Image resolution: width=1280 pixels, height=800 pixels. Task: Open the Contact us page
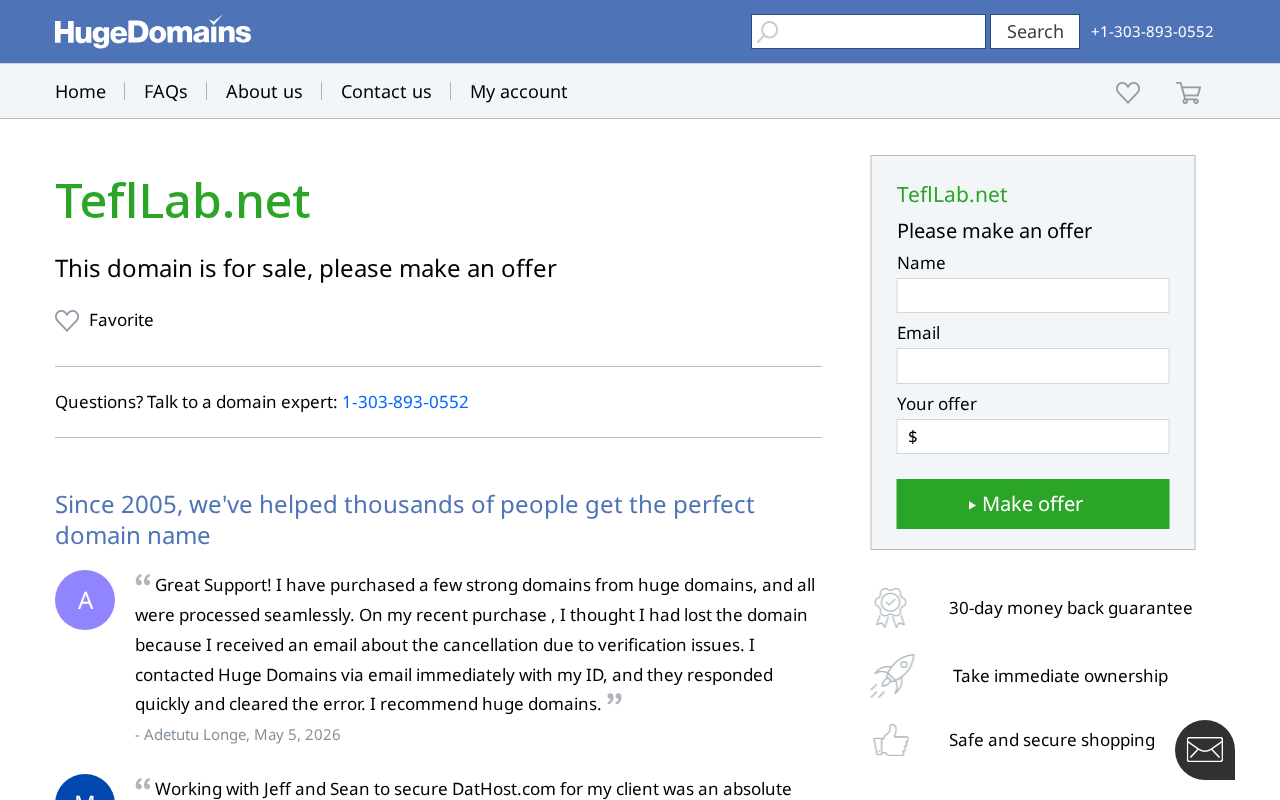(386, 91)
